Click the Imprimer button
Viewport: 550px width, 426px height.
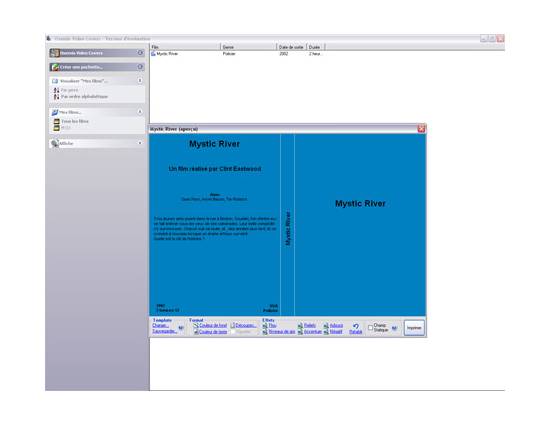click(414, 328)
